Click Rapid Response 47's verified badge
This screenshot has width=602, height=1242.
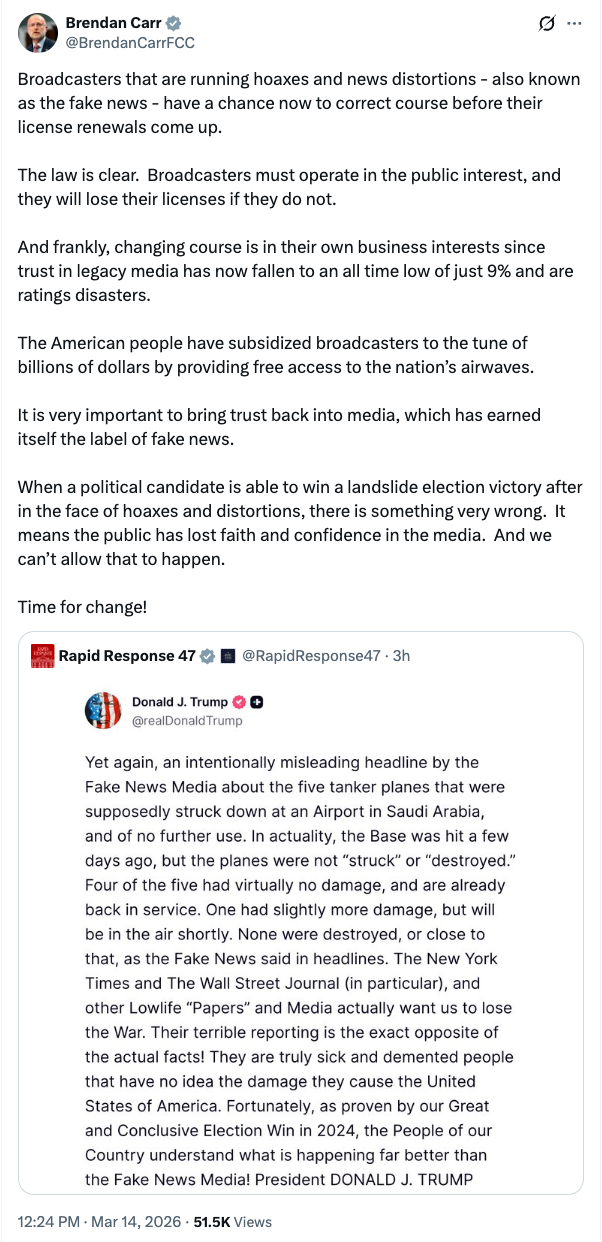click(x=208, y=656)
